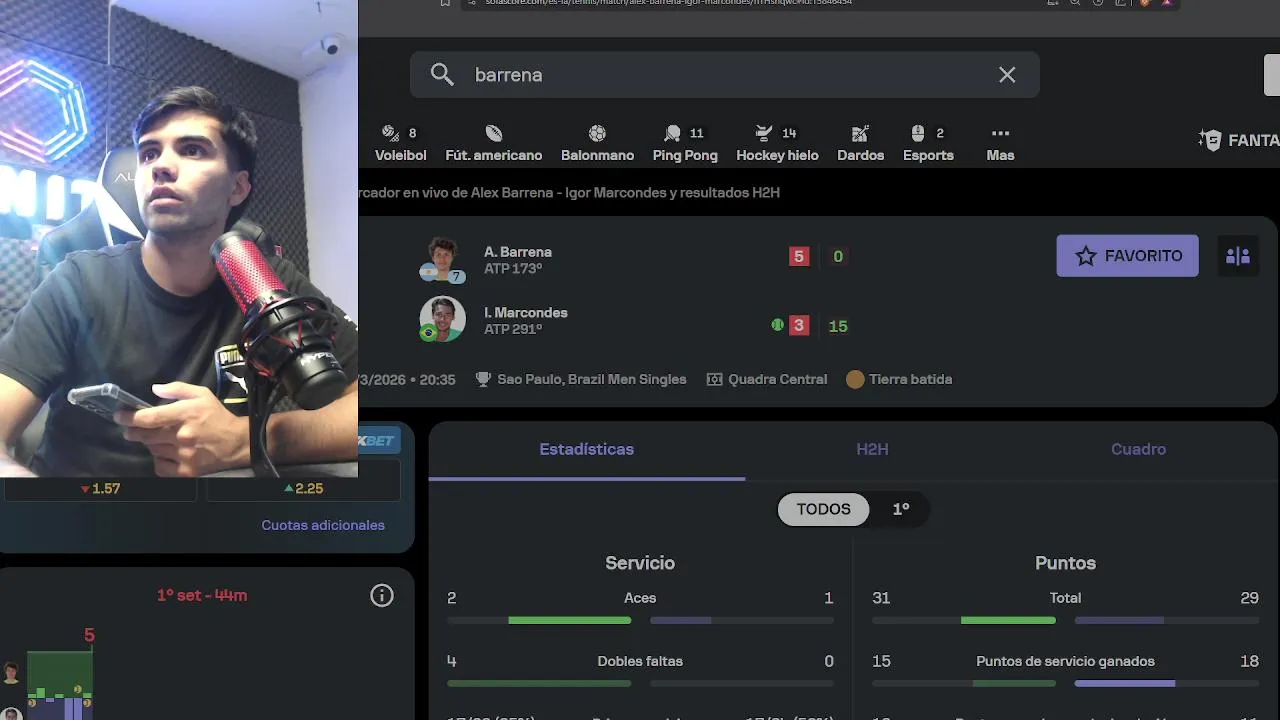Image resolution: width=1280 pixels, height=720 pixels.
Task: Switch to the H2H tab
Action: [x=872, y=450]
